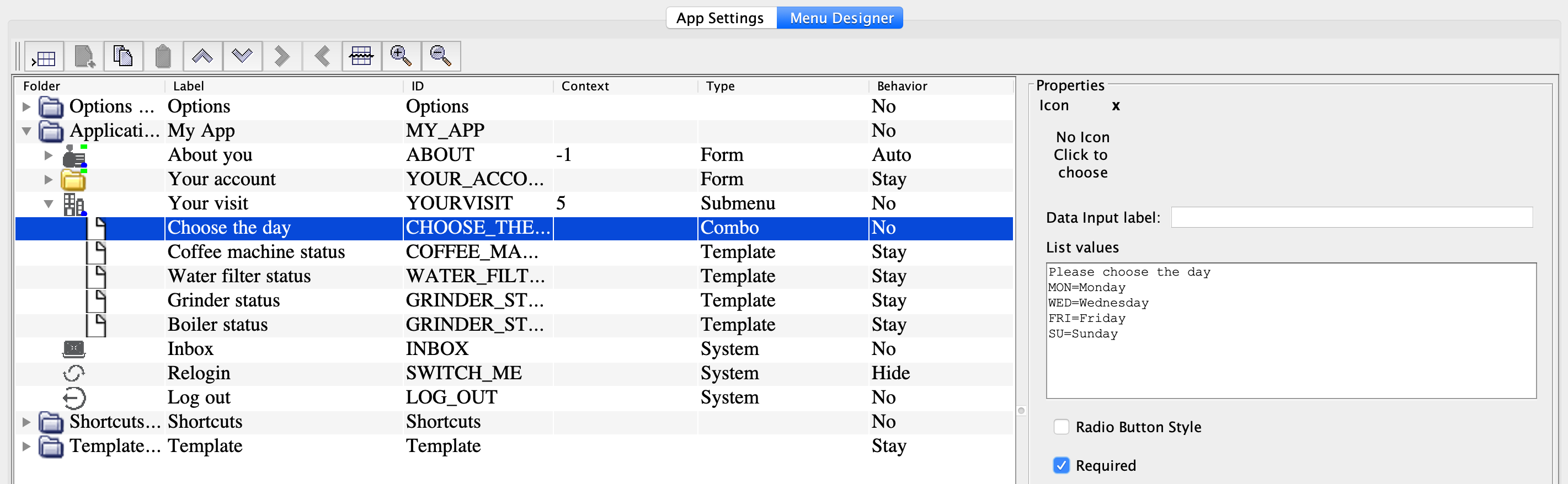Move the selected item up

pyautogui.click(x=202, y=57)
